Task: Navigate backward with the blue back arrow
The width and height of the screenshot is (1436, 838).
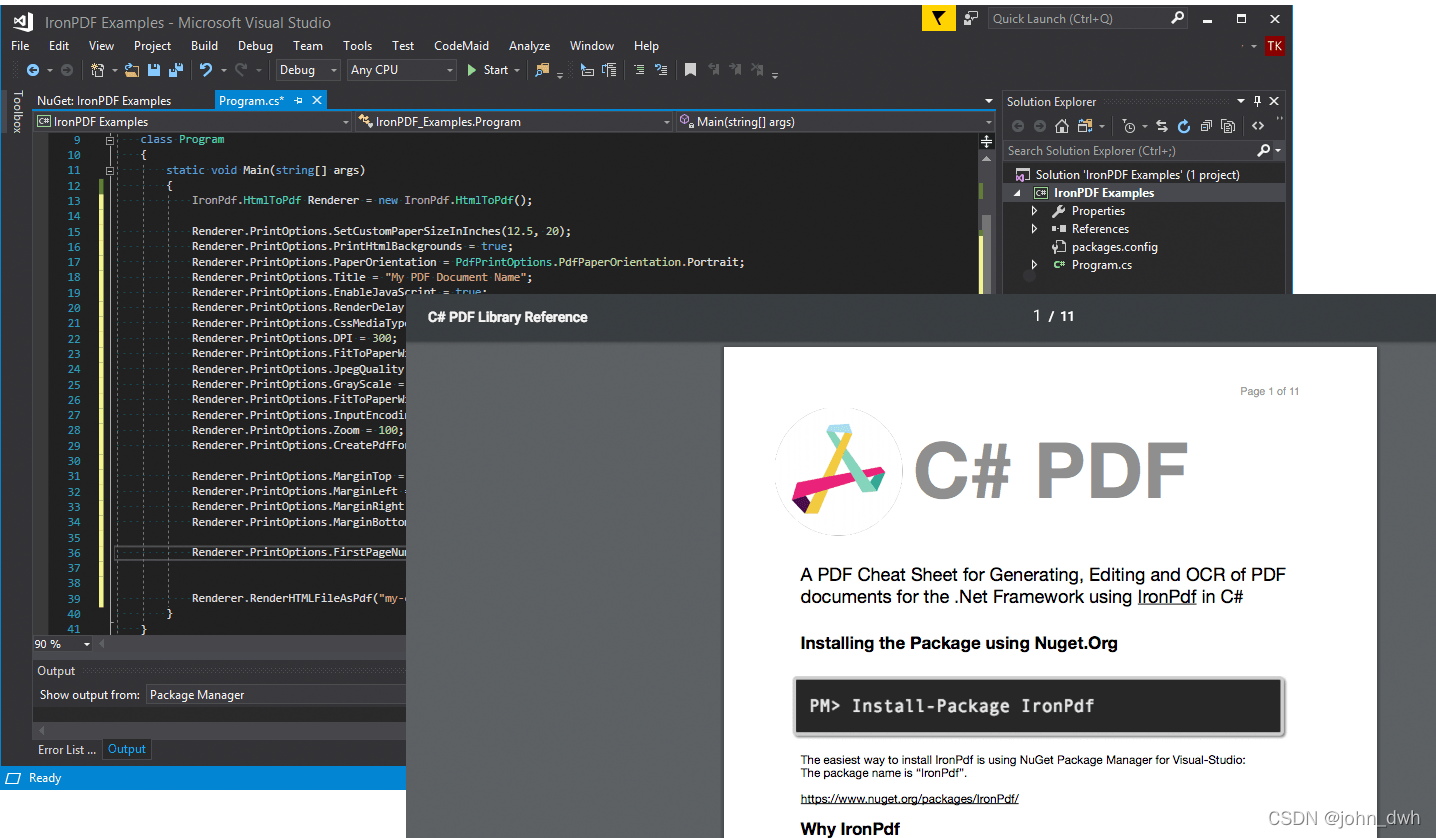Action: (34, 69)
